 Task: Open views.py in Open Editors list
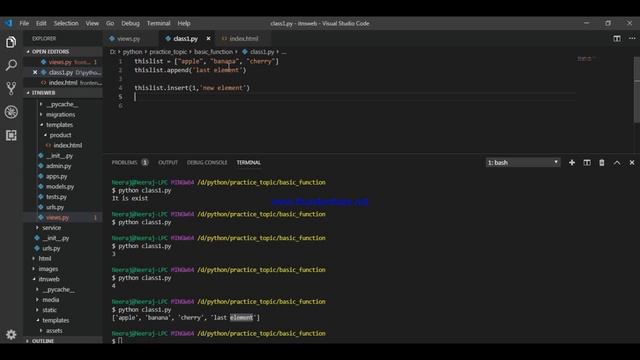coord(63,62)
